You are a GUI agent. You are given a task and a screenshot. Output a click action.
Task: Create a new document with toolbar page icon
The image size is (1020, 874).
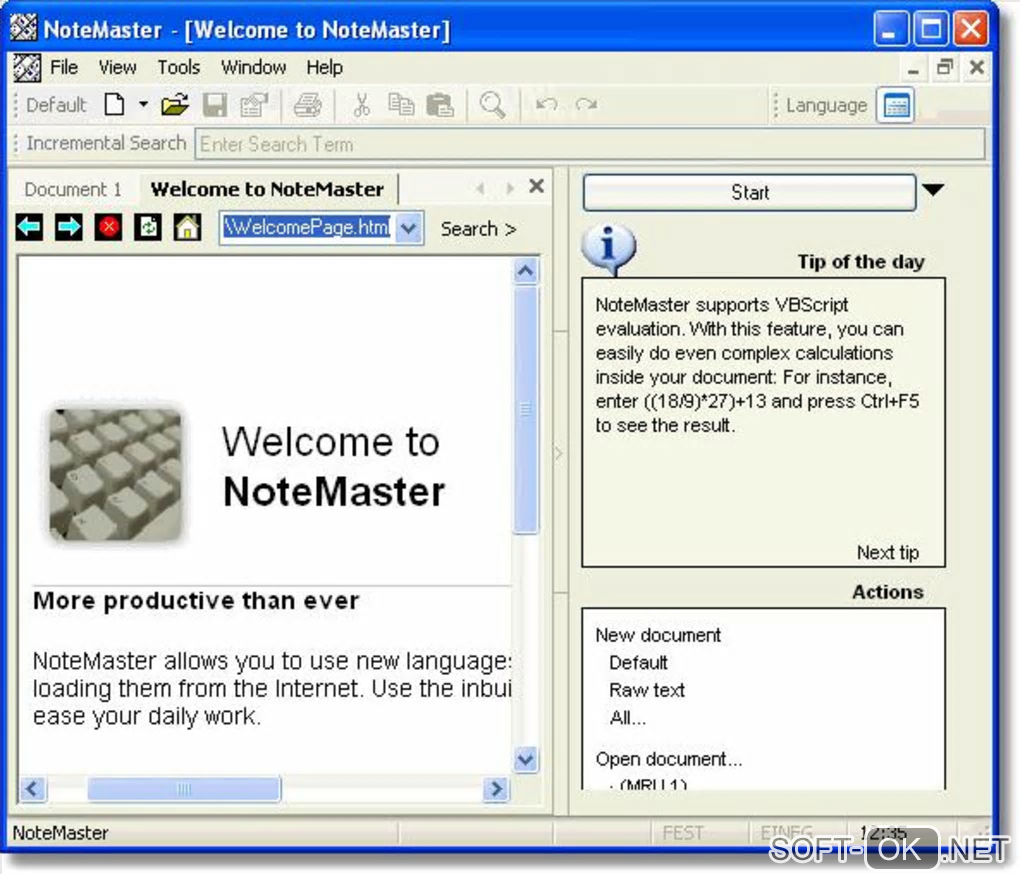point(114,104)
